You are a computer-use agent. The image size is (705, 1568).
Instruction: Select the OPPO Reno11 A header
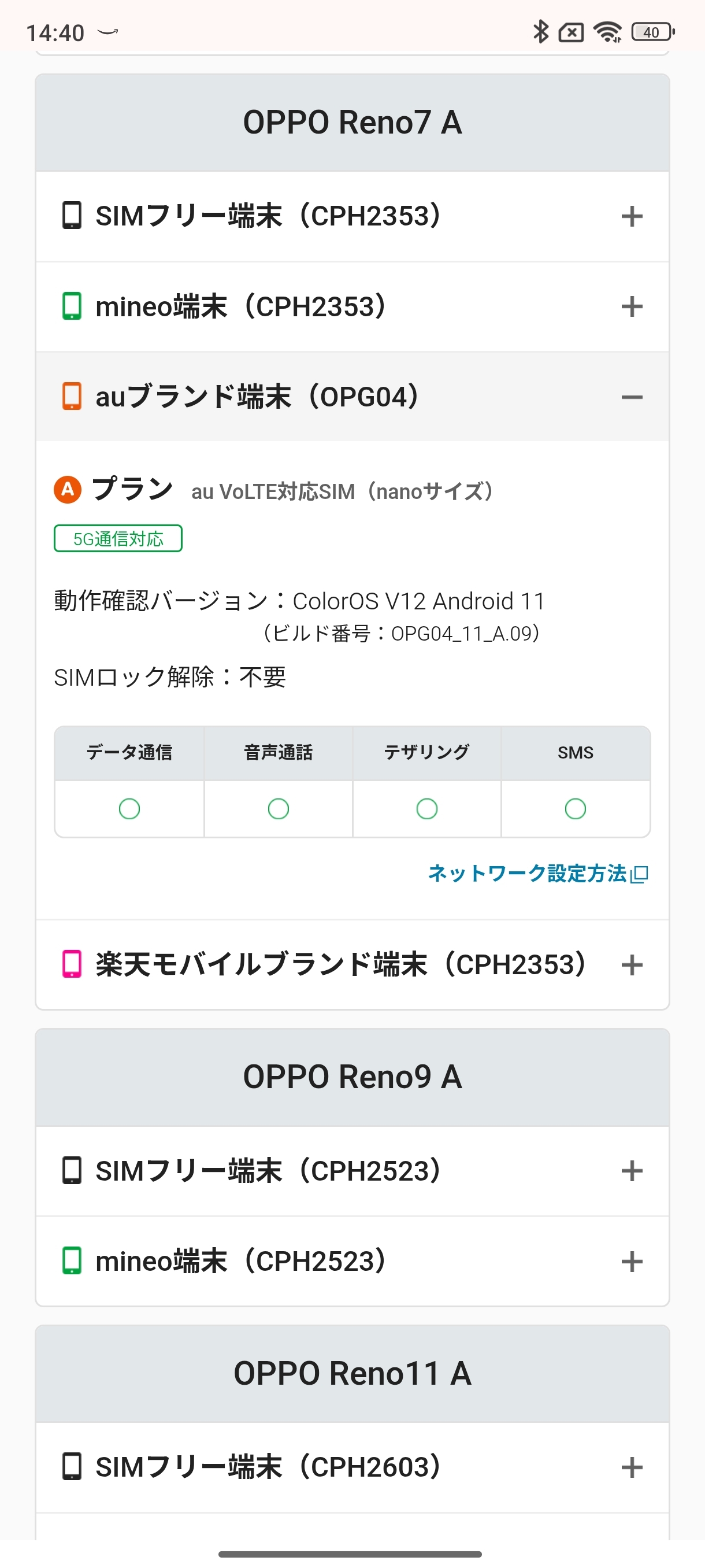[x=352, y=1374]
